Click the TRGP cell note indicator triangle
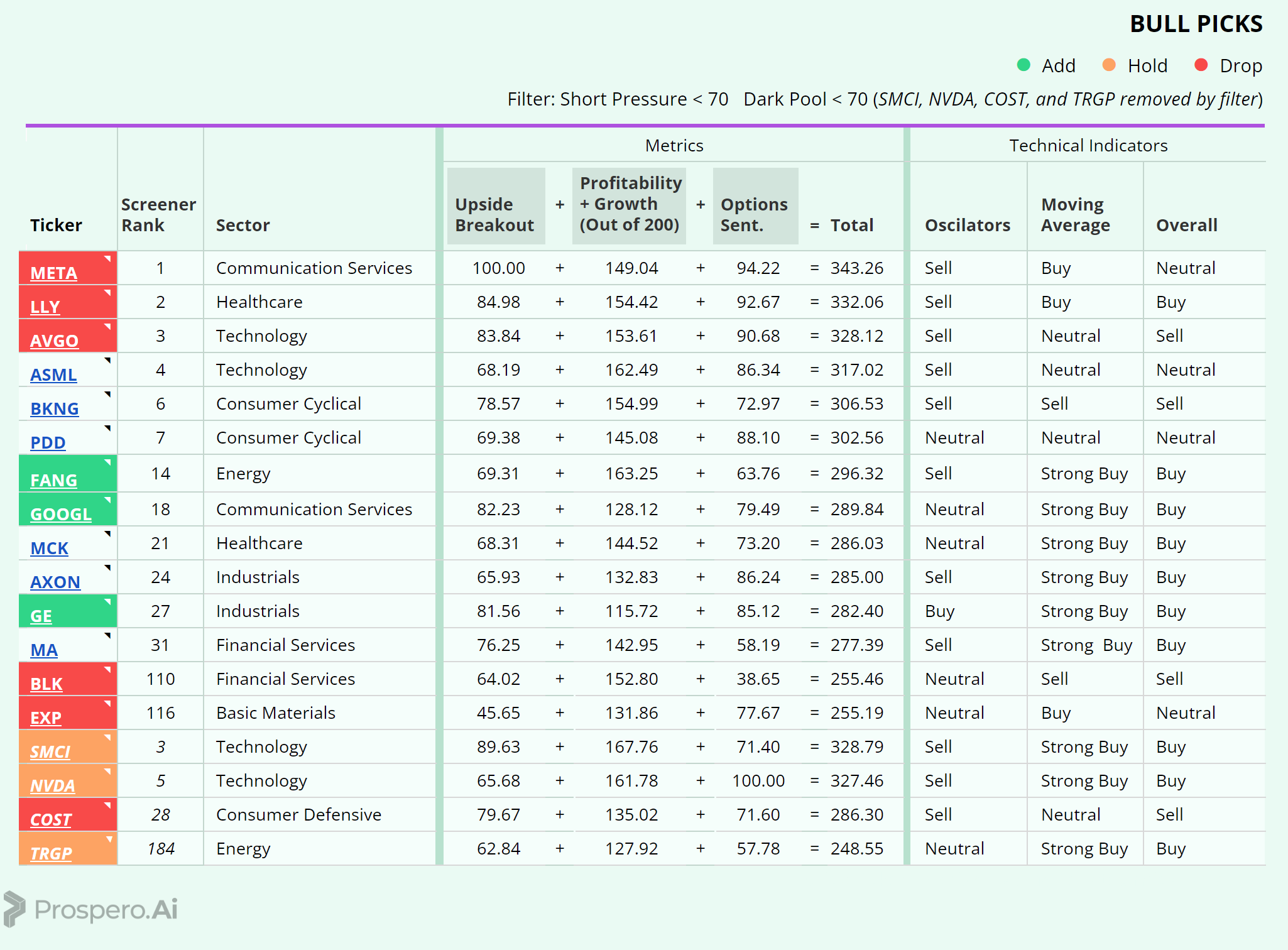This screenshot has height=950, width=1288. coord(110,839)
